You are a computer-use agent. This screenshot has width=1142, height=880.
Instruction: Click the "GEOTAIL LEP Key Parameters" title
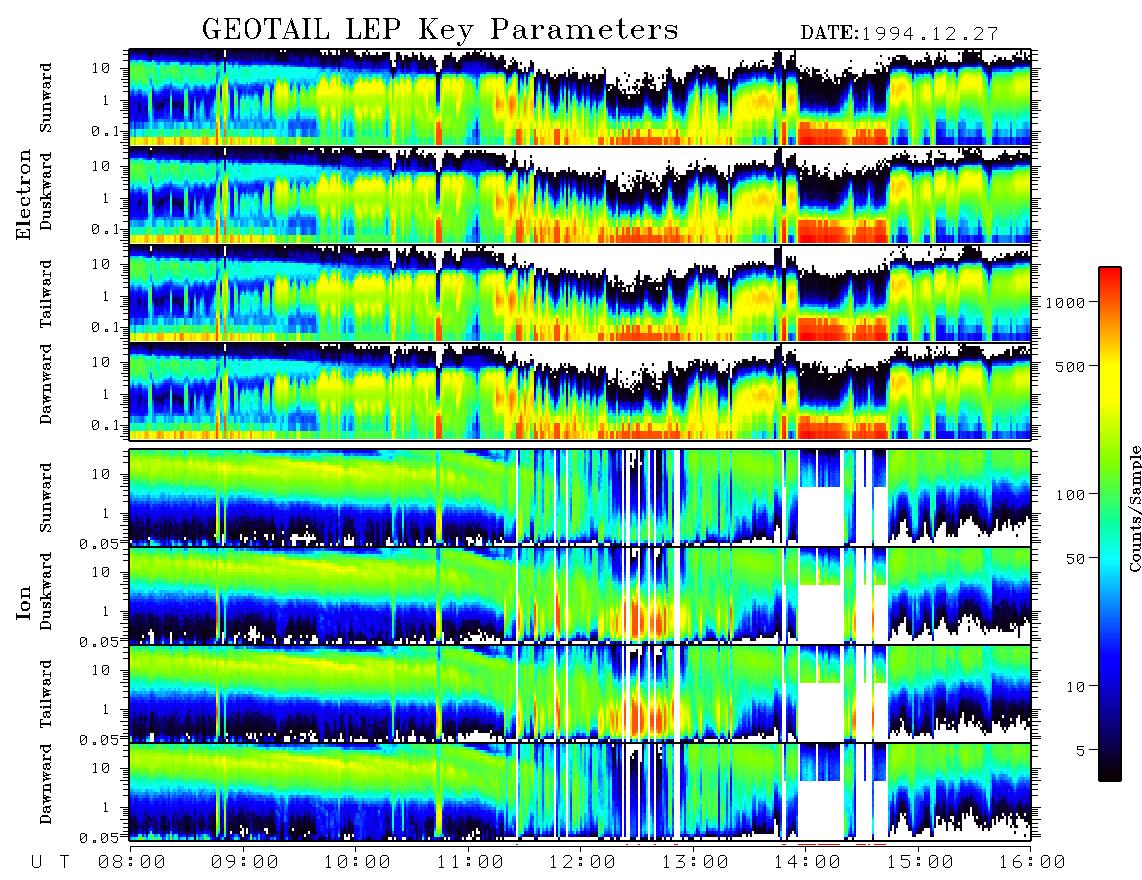click(440, 30)
